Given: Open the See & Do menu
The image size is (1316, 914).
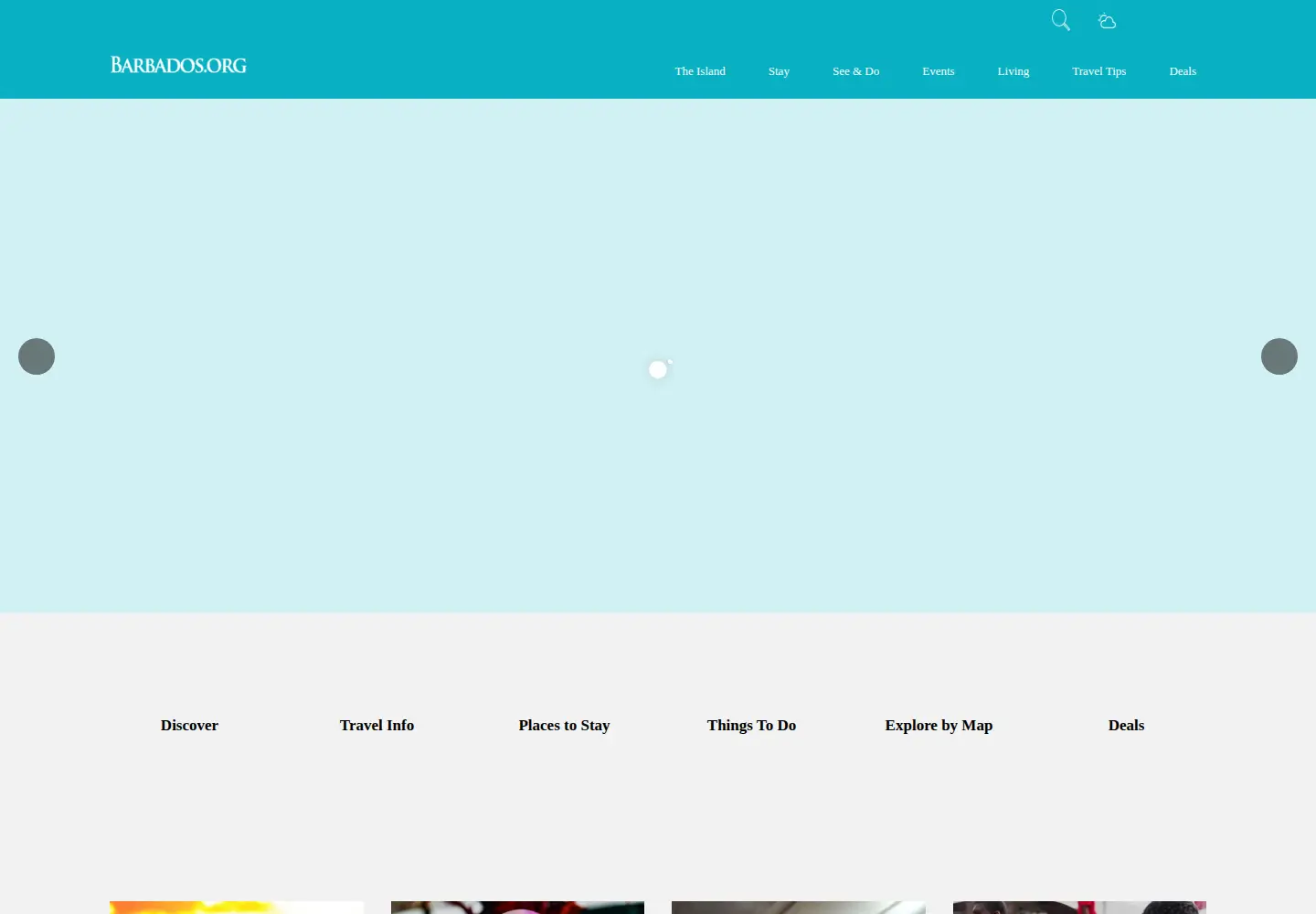Looking at the screenshot, I should pyautogui.click(x=855, y=71).
